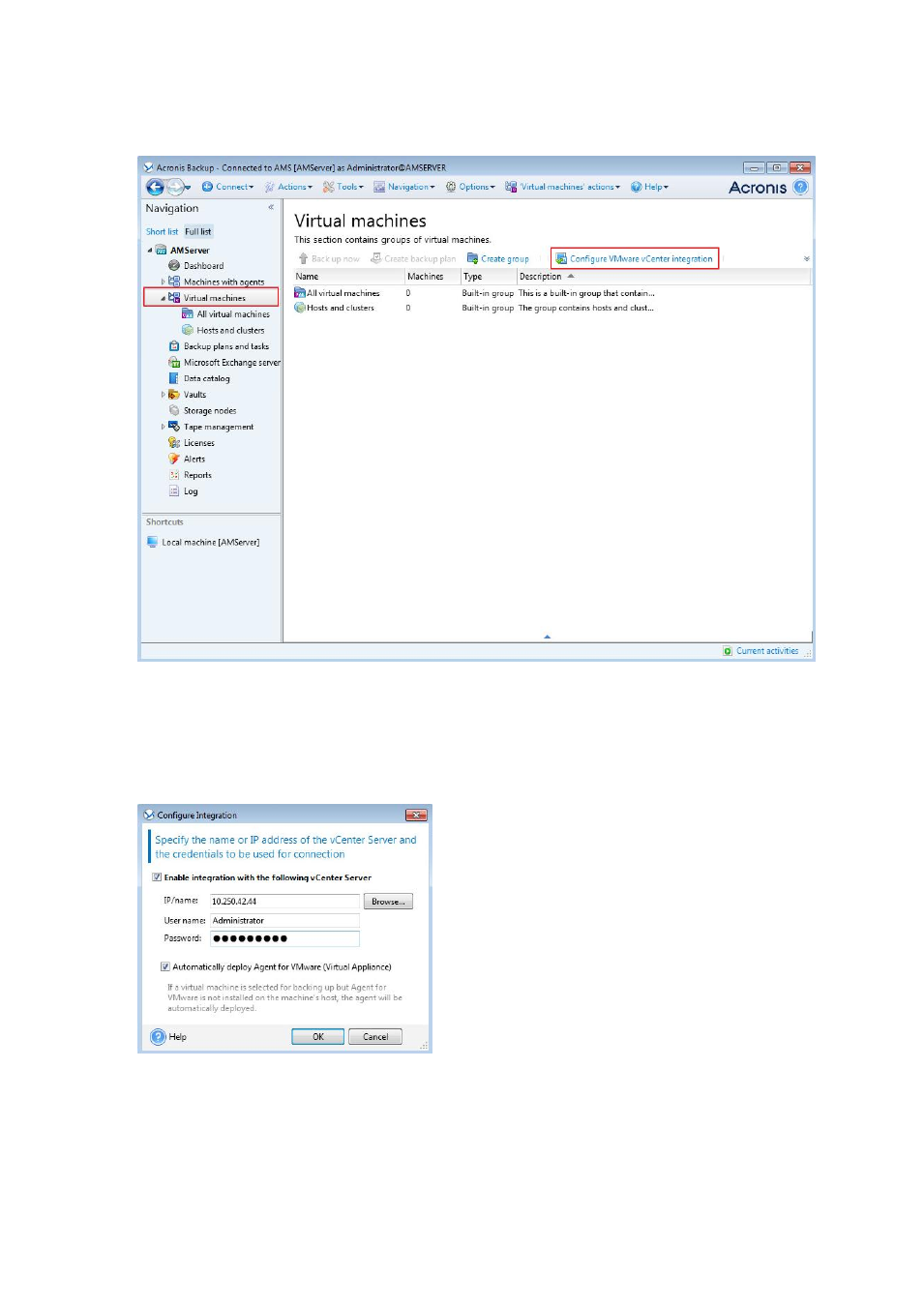Image resolution: width=924 pixels, height=1306 pixels.
Task: Open the Connect menu
Action: pyautogui.click(x=228, y=187)
